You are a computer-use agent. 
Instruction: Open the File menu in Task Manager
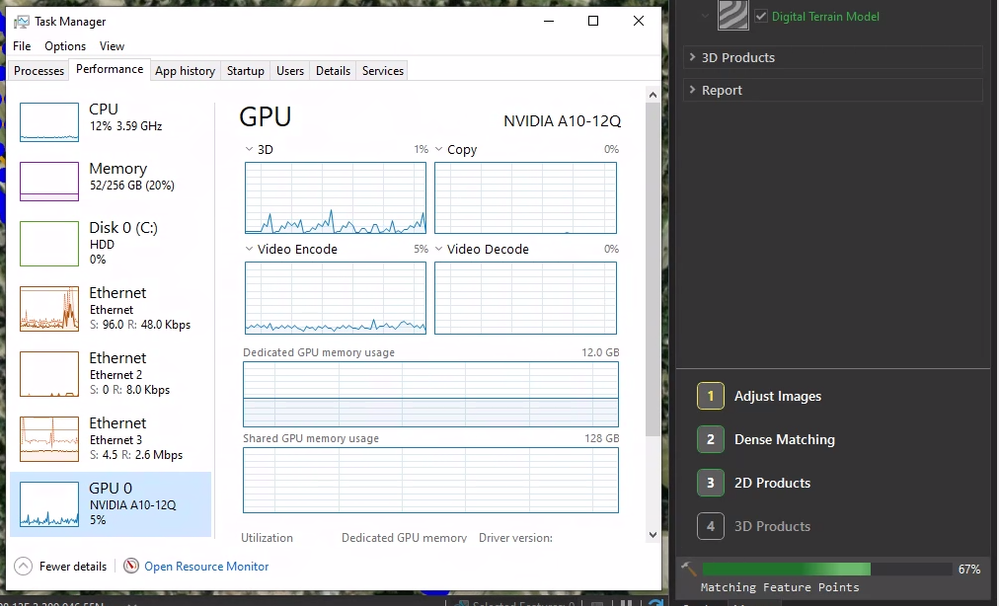click(22, 46)
